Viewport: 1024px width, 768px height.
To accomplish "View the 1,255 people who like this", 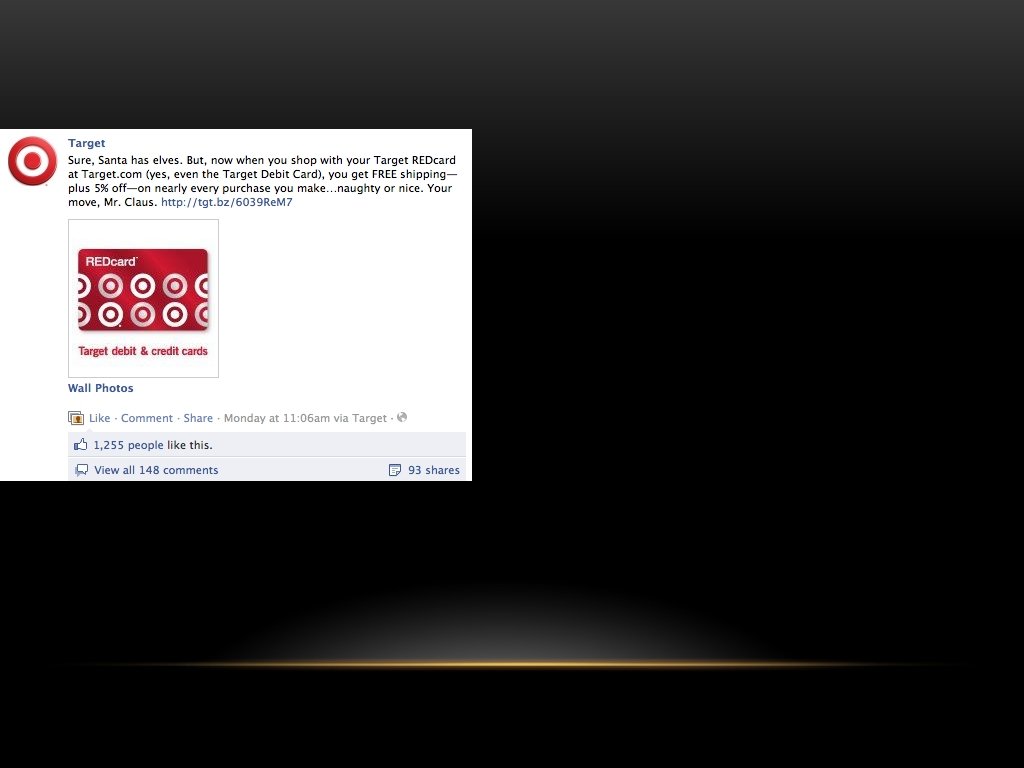I will click(129, 445).
